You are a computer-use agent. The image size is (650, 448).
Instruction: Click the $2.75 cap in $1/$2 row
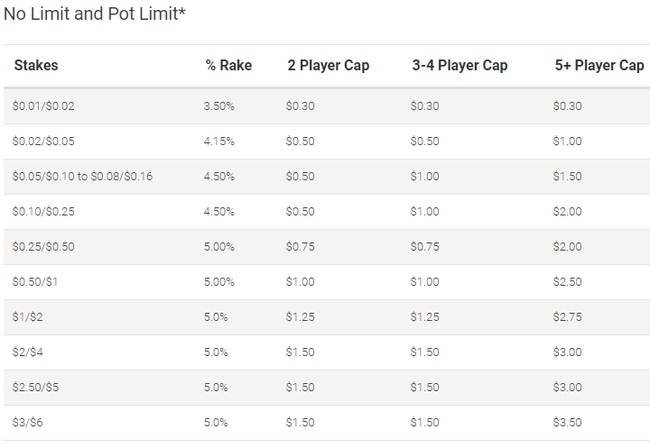tap(568, 317)
